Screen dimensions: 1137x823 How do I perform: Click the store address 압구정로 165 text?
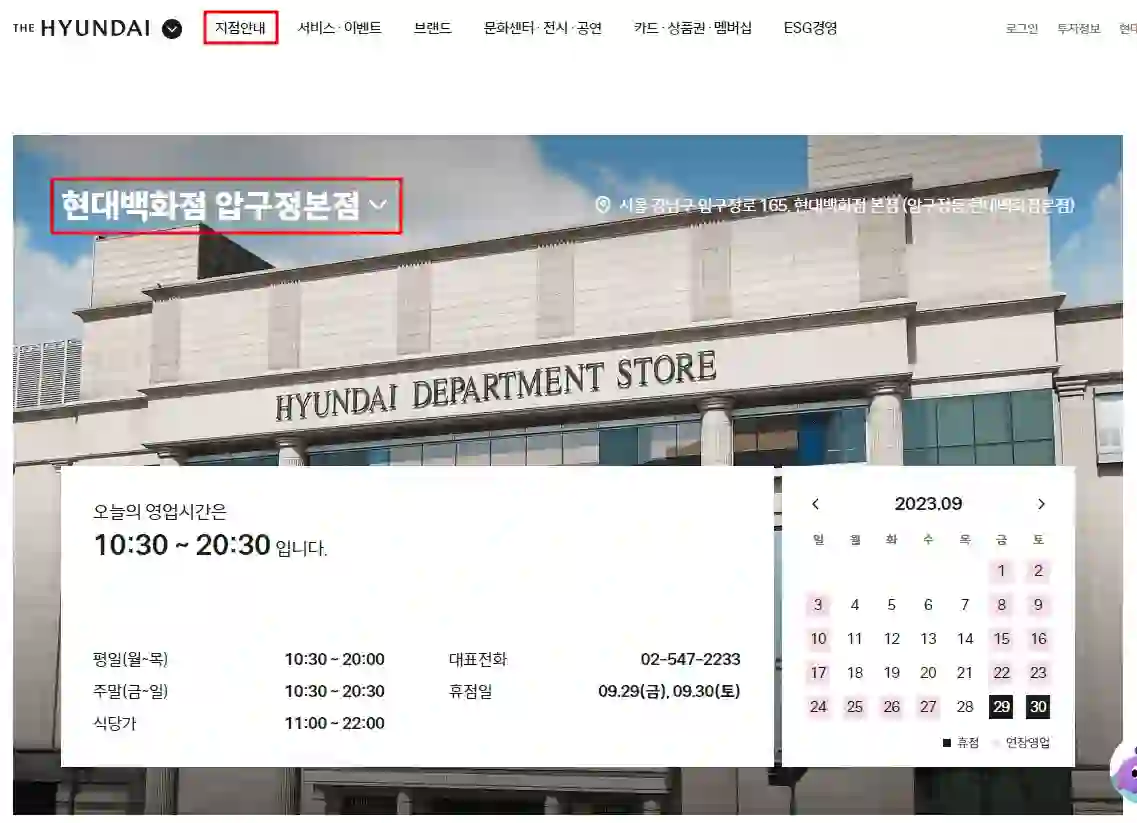(x=846, y=205)
